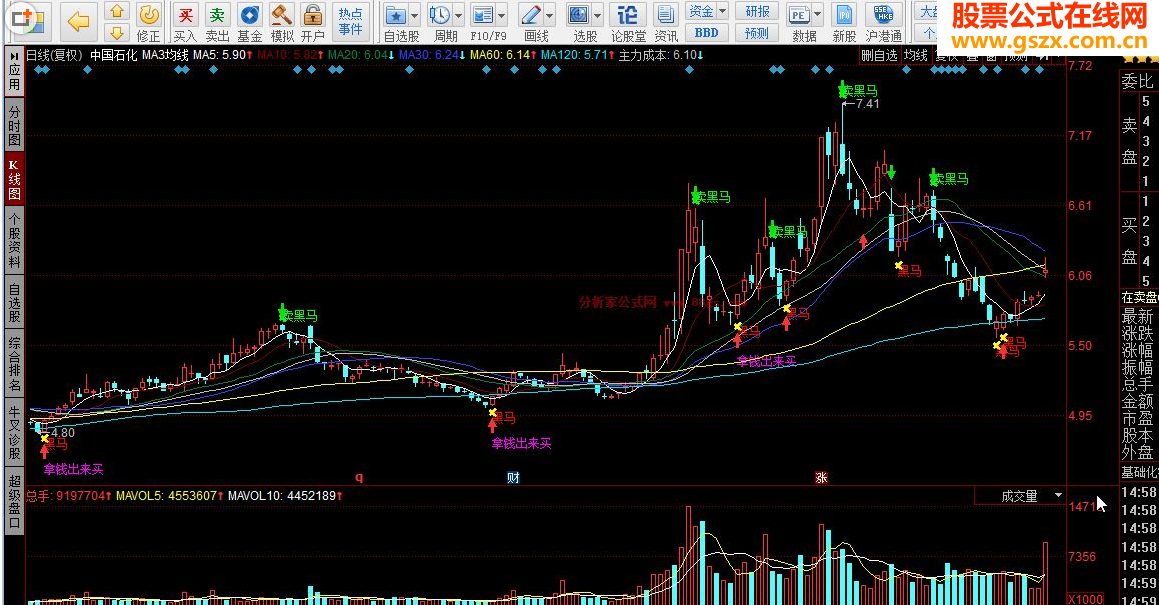Click the MA20: 6.04 indicator value

click(362, 55)
